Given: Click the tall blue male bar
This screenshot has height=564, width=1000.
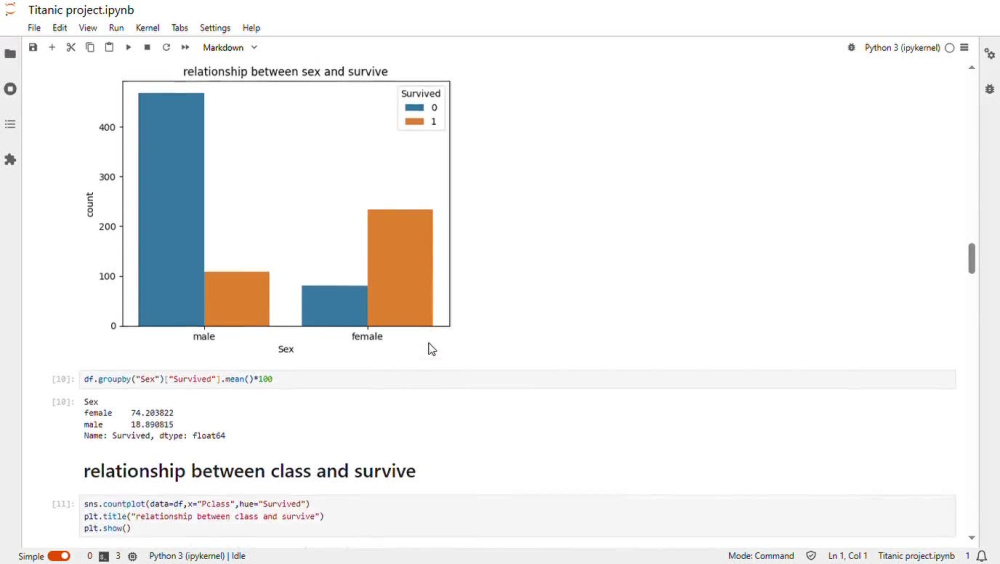Looking at the screenshot, I should point(171,209).
